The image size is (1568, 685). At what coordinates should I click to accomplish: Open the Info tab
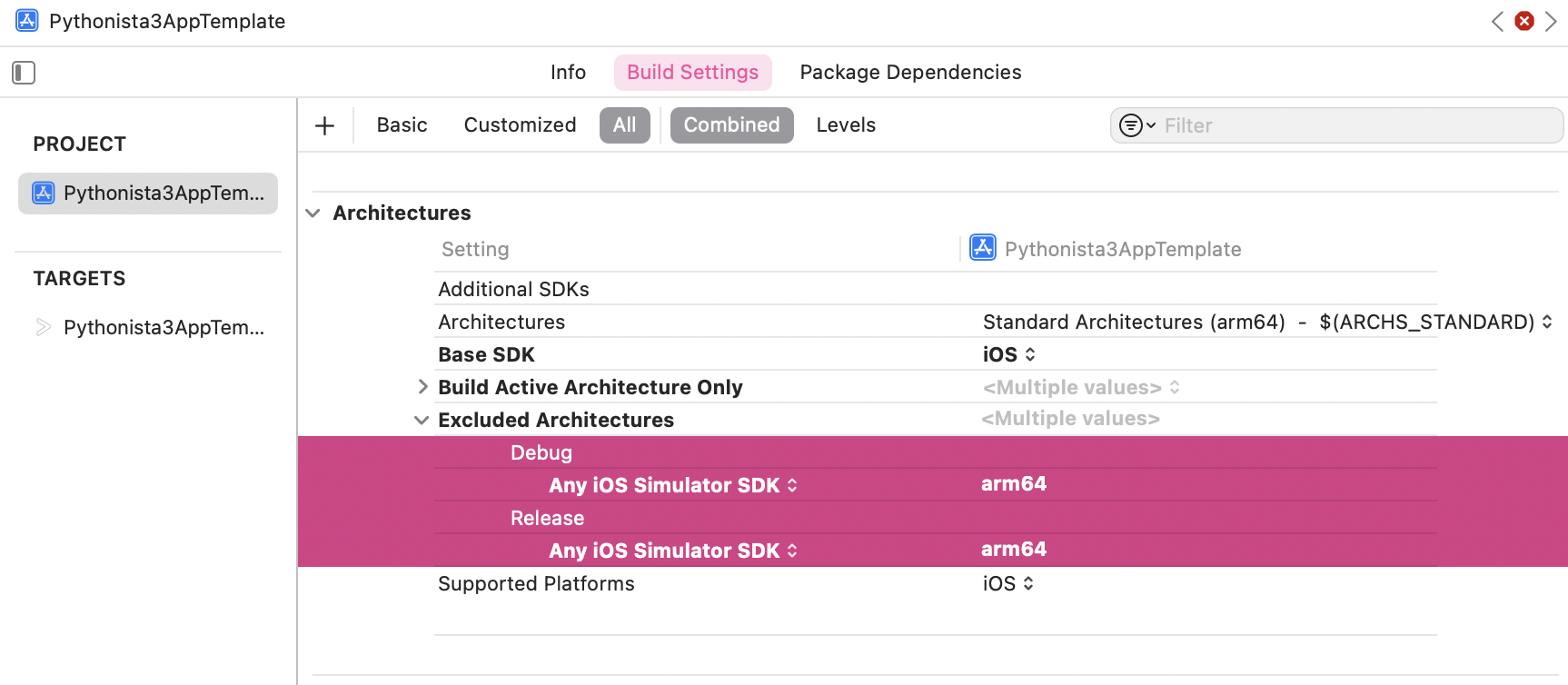[x=568, y=73]
